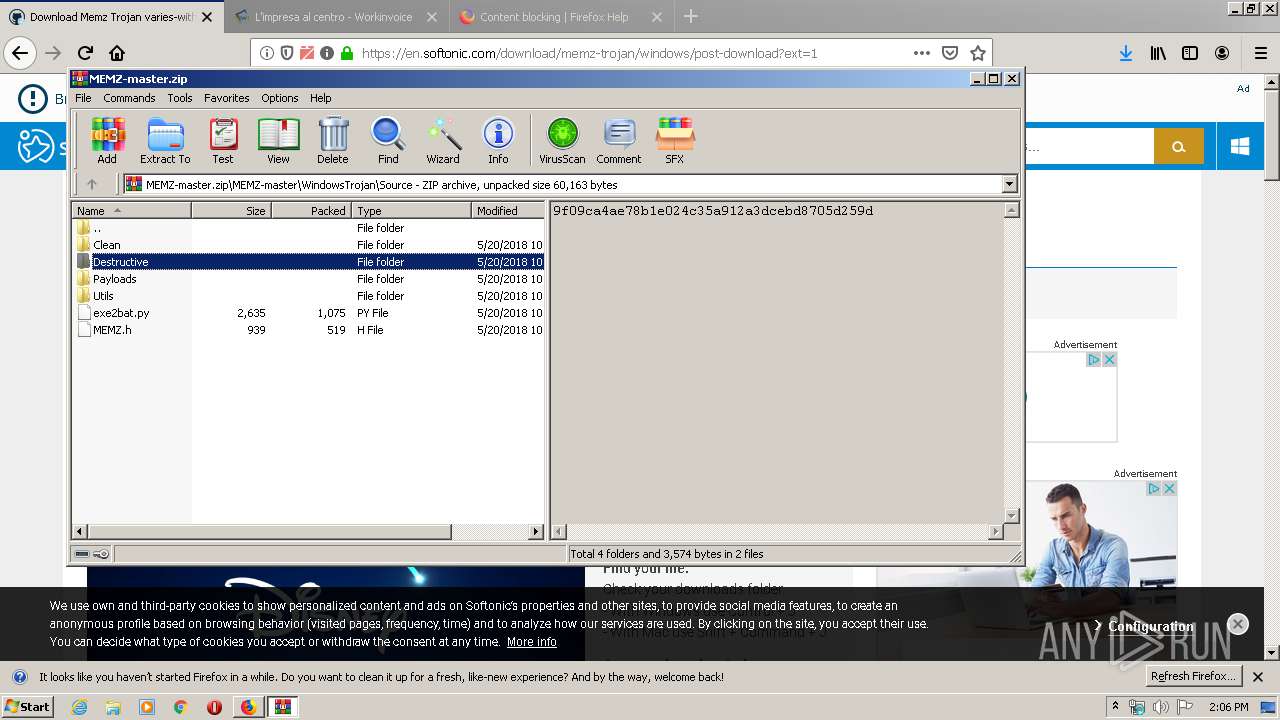Select the MEMZ.h file

pyautogui.click(x=308, y=330)
